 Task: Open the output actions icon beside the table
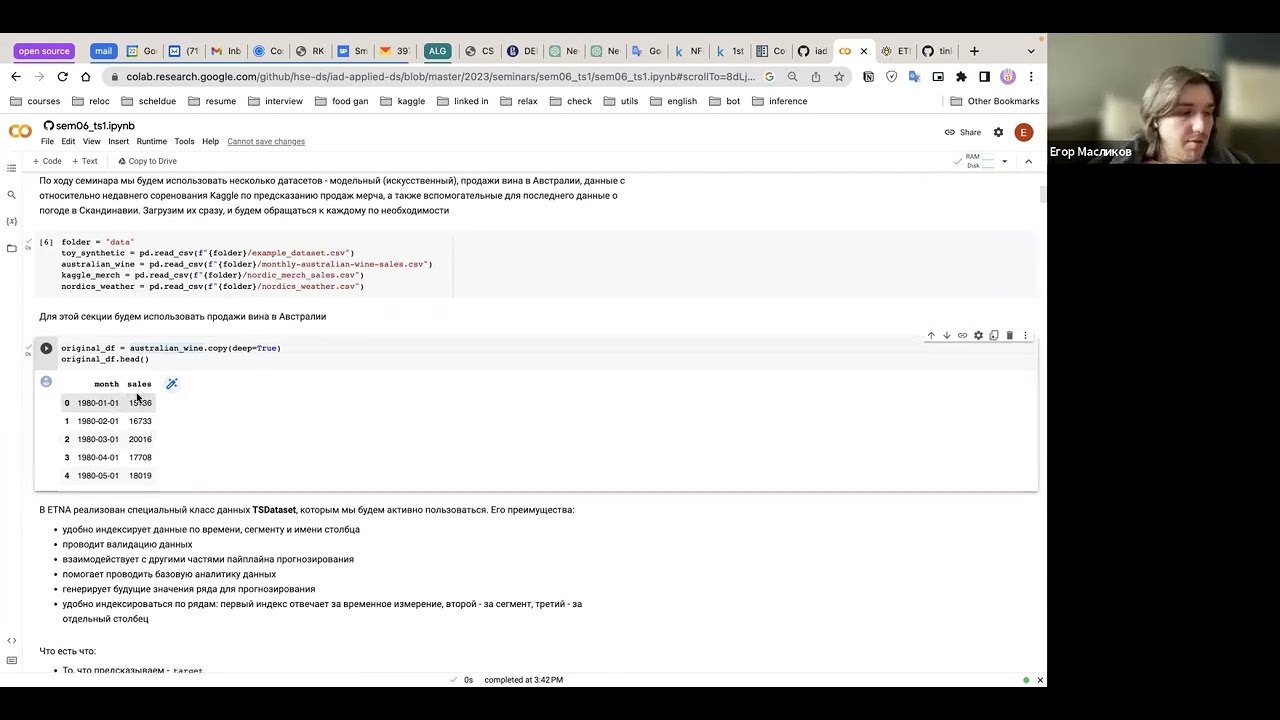click(x=46, y=381)
